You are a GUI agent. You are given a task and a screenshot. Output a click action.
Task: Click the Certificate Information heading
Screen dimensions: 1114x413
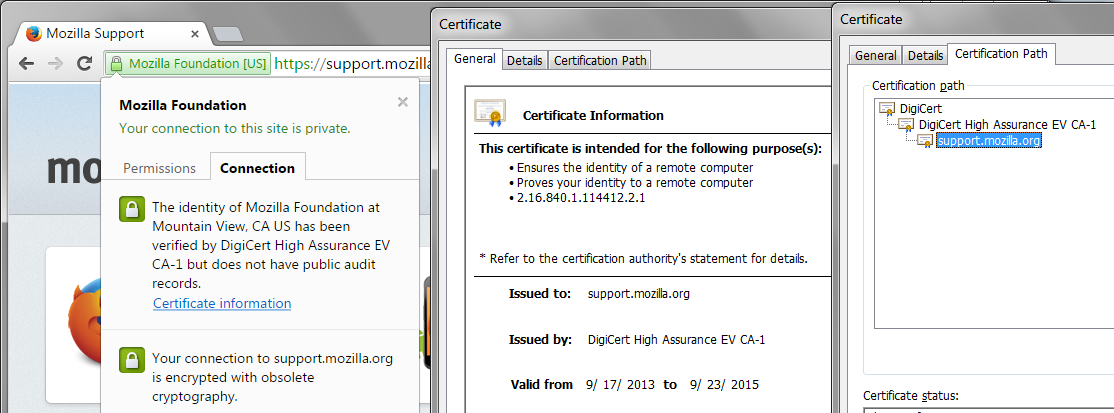click(593, 115)
